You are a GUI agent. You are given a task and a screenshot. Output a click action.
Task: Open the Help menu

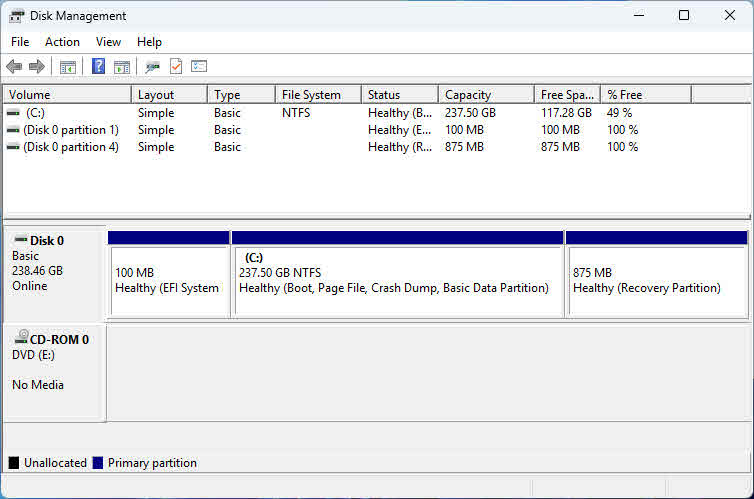pyautogui.click(x=149, y=42)
